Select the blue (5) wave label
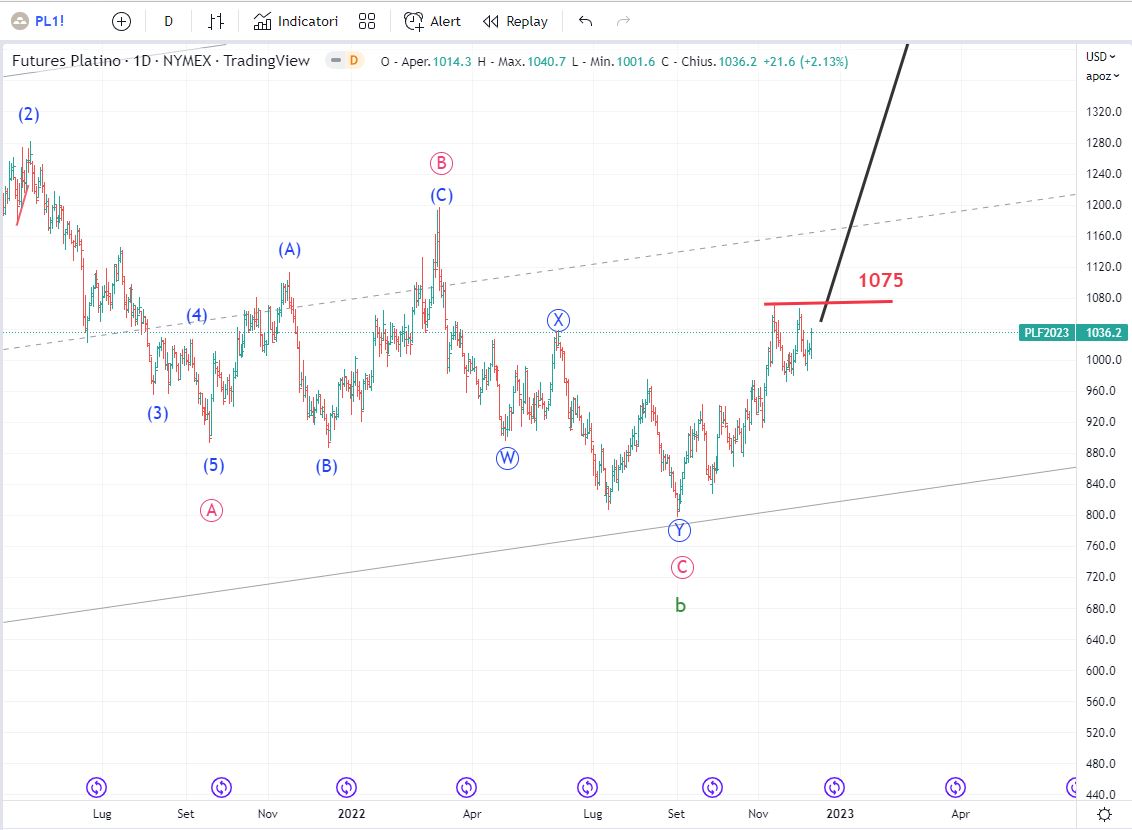Viewport: 1132px width, 830px height. (x=214, y=466)
